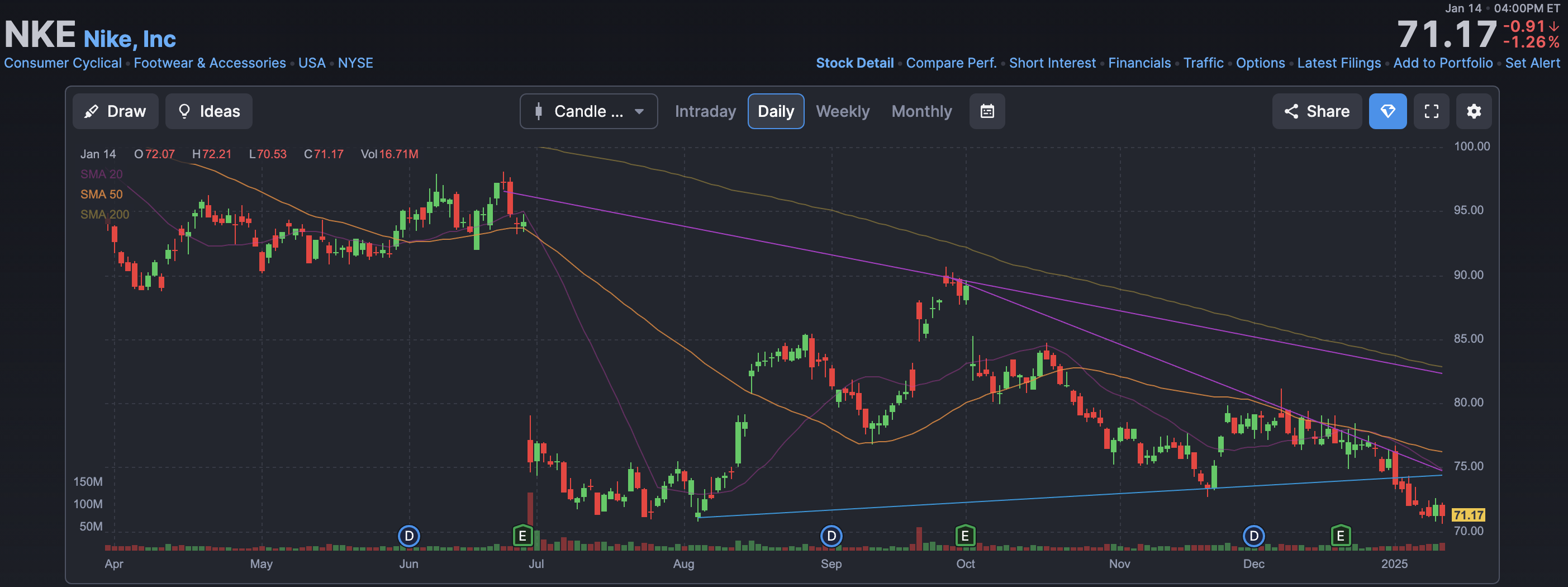Screen dimensions: 1568x587
Task: Set a price Alert
Action: tap(1533, 63)
